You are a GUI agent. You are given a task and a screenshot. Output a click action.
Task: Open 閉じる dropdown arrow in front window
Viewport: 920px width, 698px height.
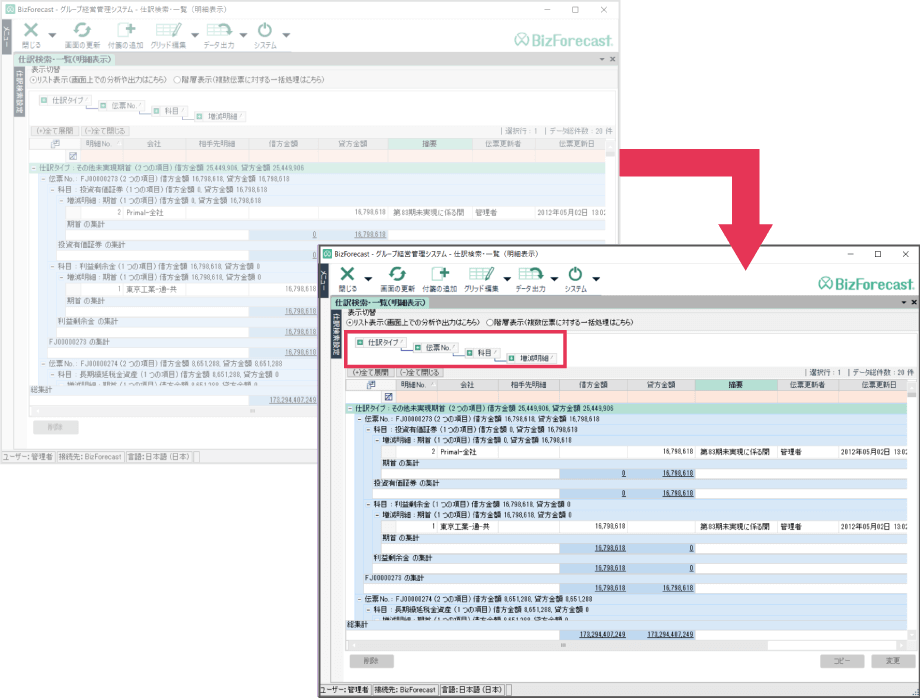(x=368, y=279)
